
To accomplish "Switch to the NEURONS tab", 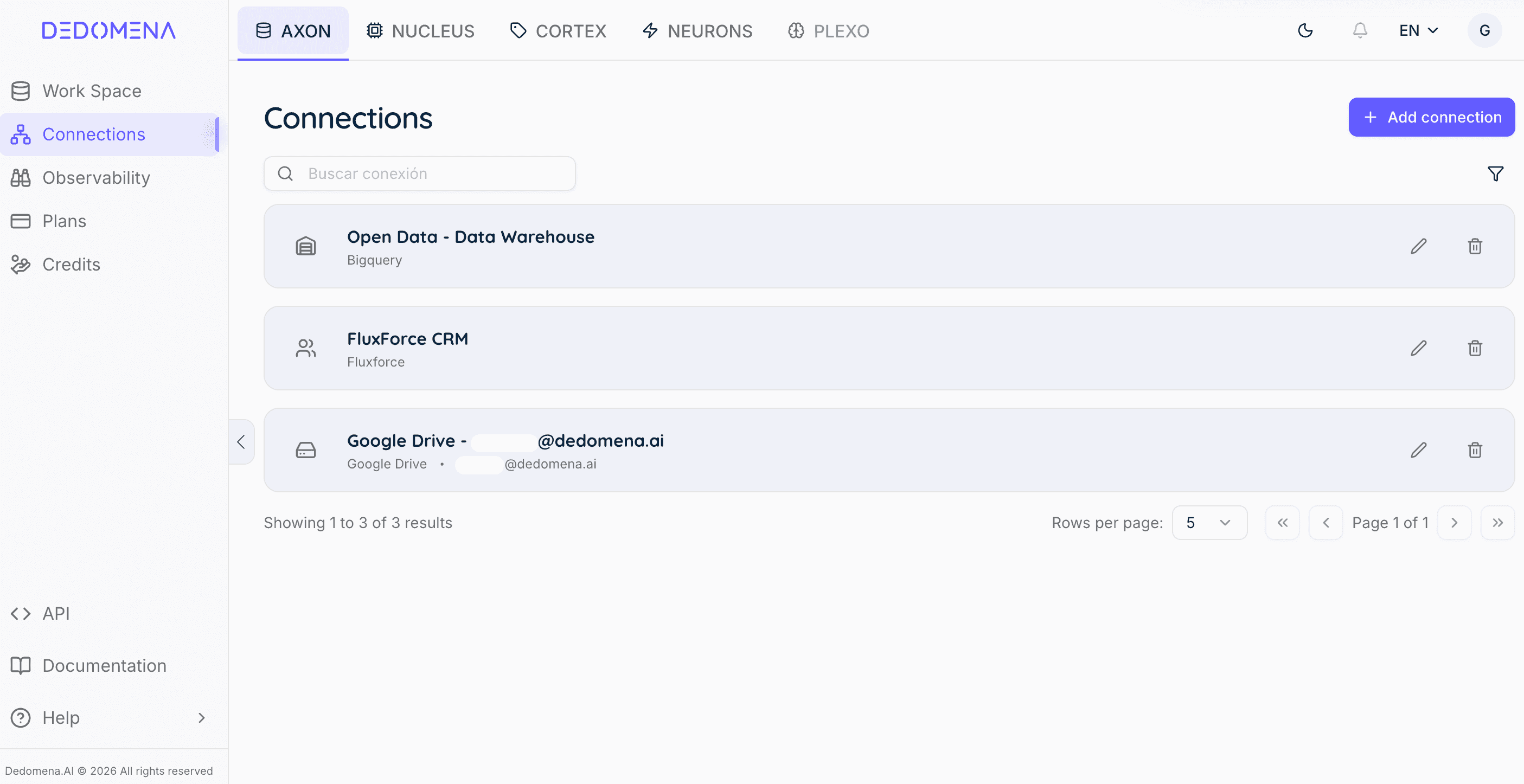I will tap(697, 31).
